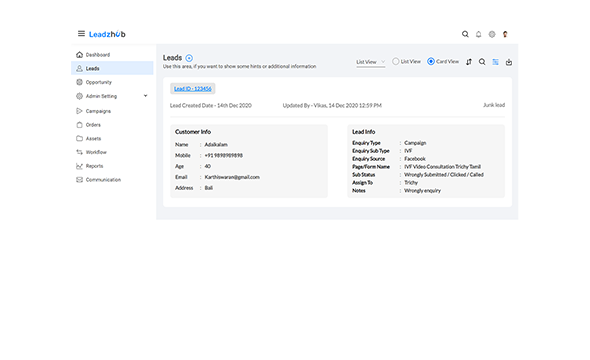The image size is (590, 360).
Task: Add a new lead with plus icon
Action: tap(189, 58)
